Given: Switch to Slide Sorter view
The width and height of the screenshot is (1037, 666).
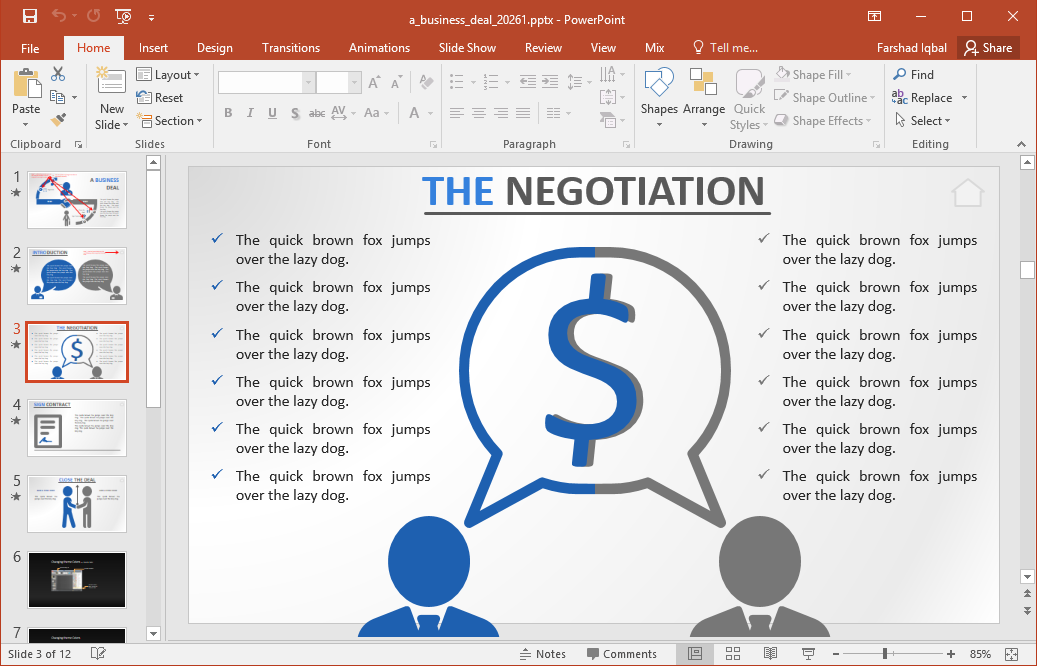Looking at the screenshot, I should [x=733, y=654].
